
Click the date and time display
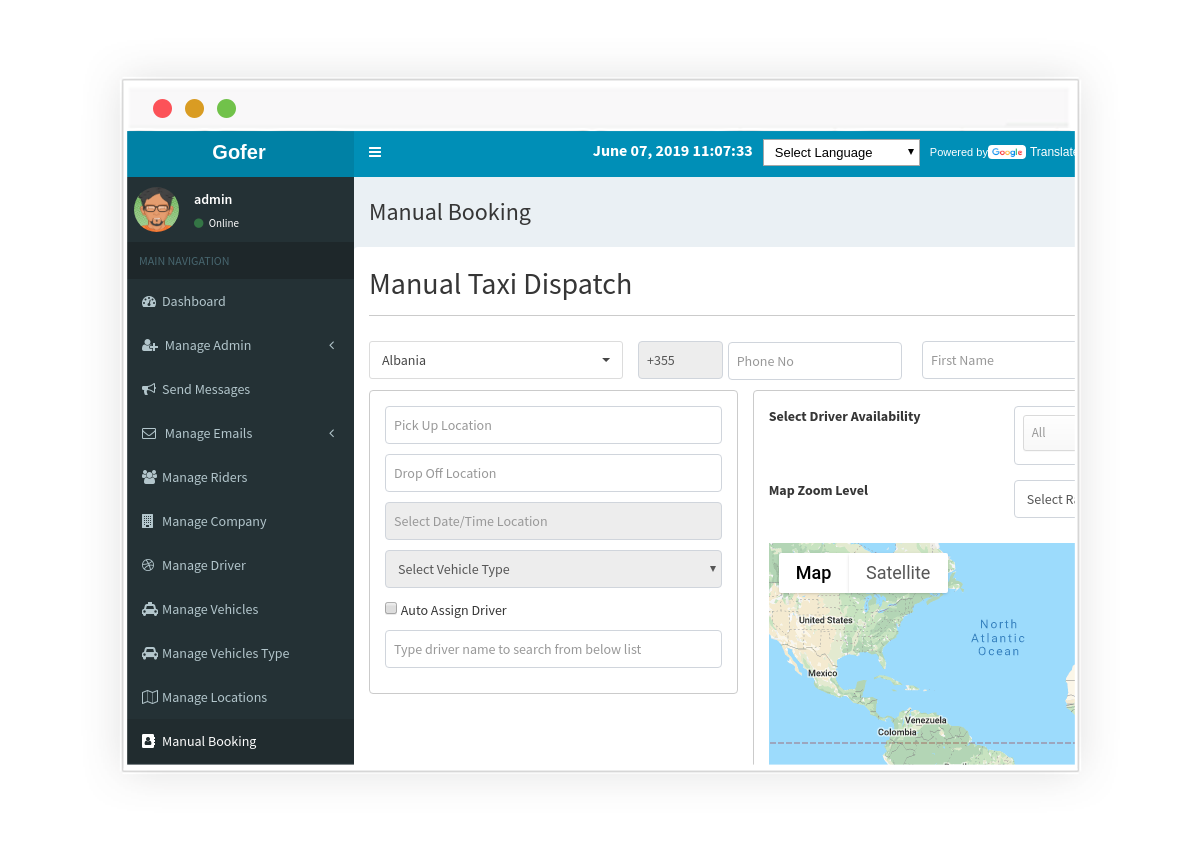tap(672, 151)
